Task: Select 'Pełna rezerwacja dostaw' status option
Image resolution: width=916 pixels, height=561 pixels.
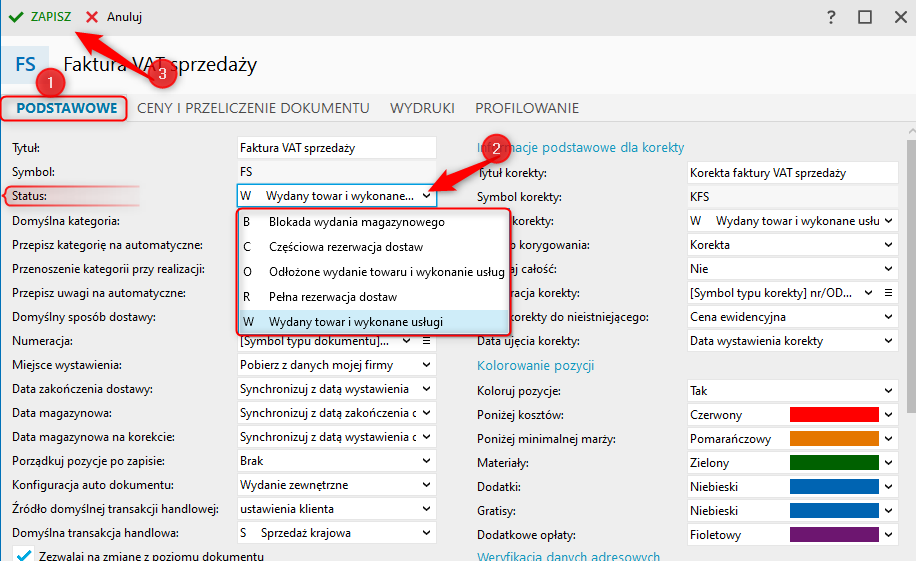Action: 333,297
